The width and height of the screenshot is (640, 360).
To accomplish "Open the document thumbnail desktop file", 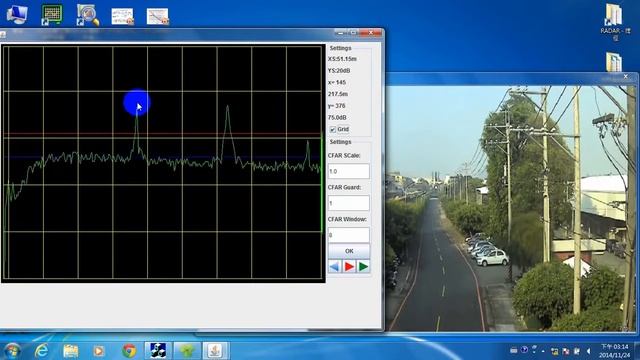I will [122, 17].
